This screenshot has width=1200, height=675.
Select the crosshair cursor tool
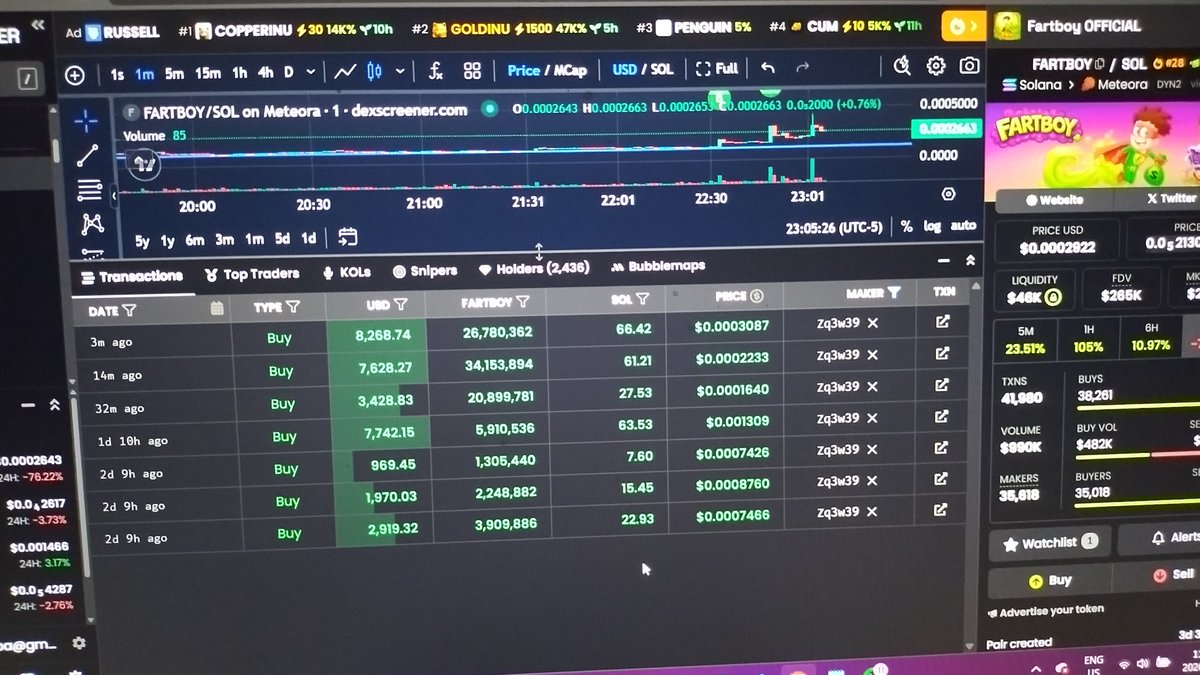[86, 121]
